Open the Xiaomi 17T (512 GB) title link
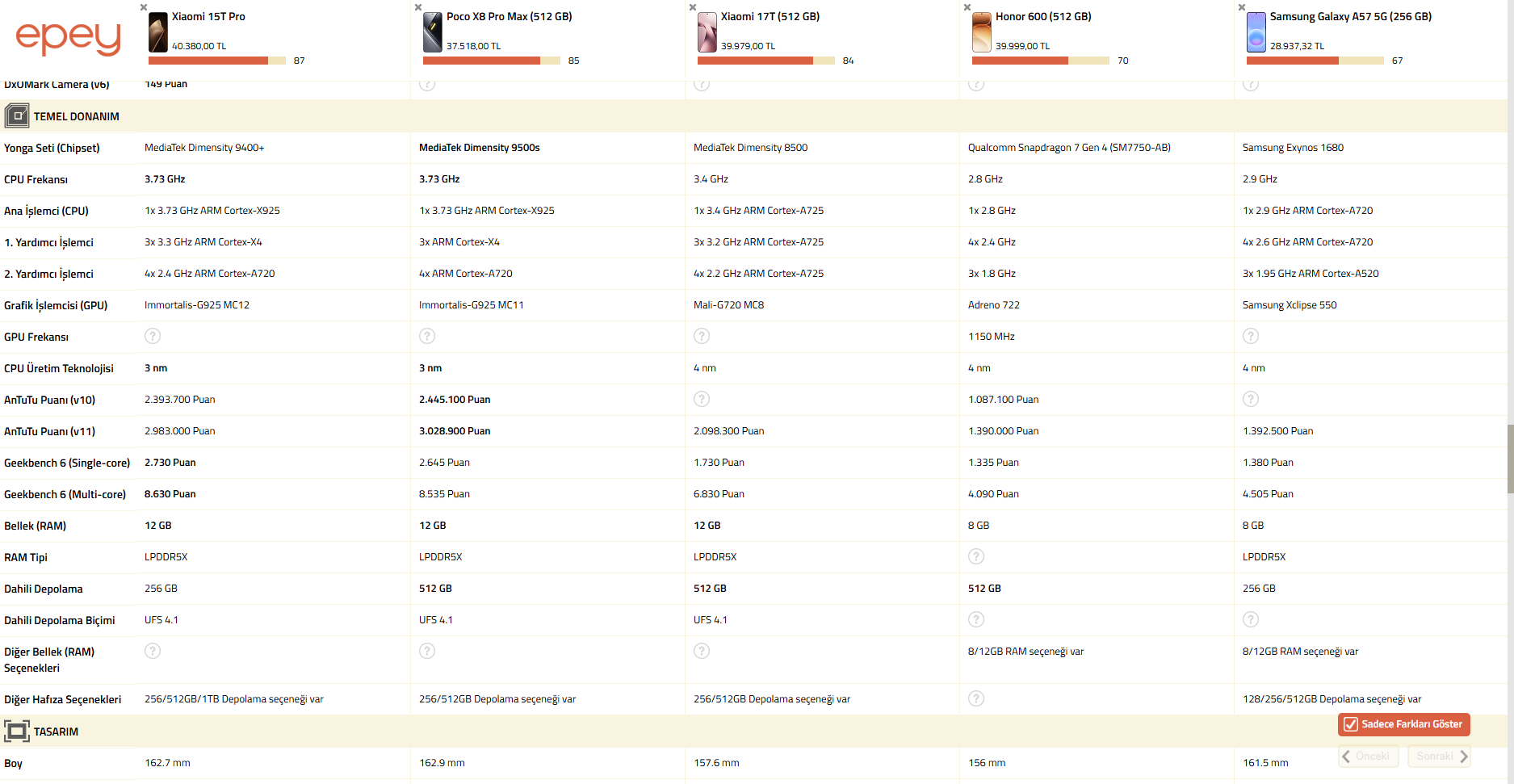 point(770,16)
